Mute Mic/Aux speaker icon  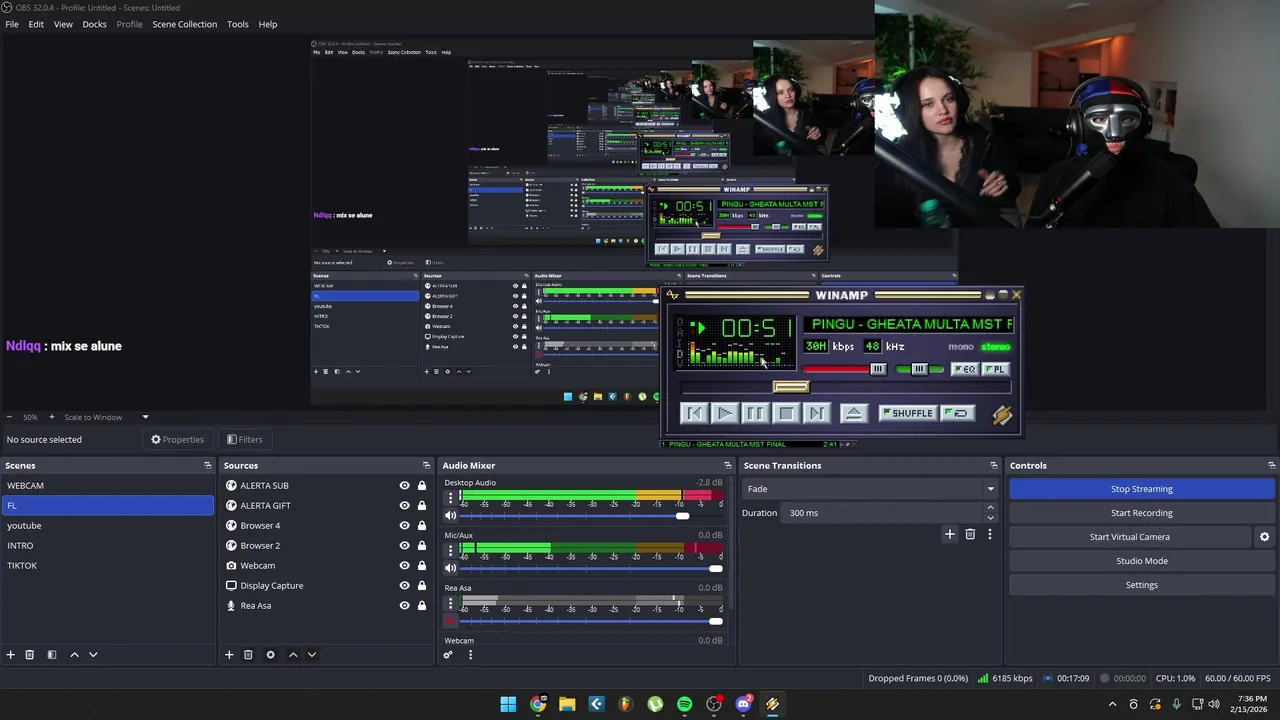(450, 569)
